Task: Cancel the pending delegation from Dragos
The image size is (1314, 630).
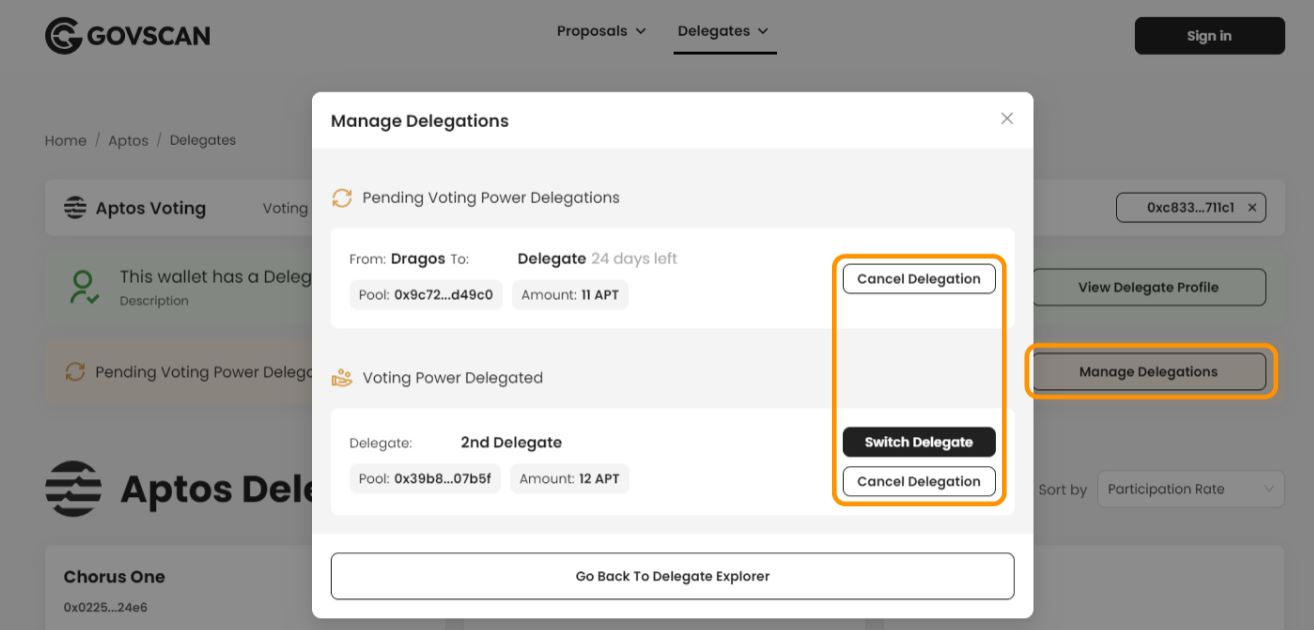Action: (x=918, y=278)
